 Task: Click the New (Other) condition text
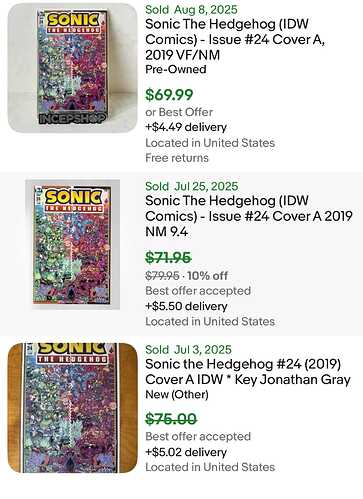pos(177,395)
